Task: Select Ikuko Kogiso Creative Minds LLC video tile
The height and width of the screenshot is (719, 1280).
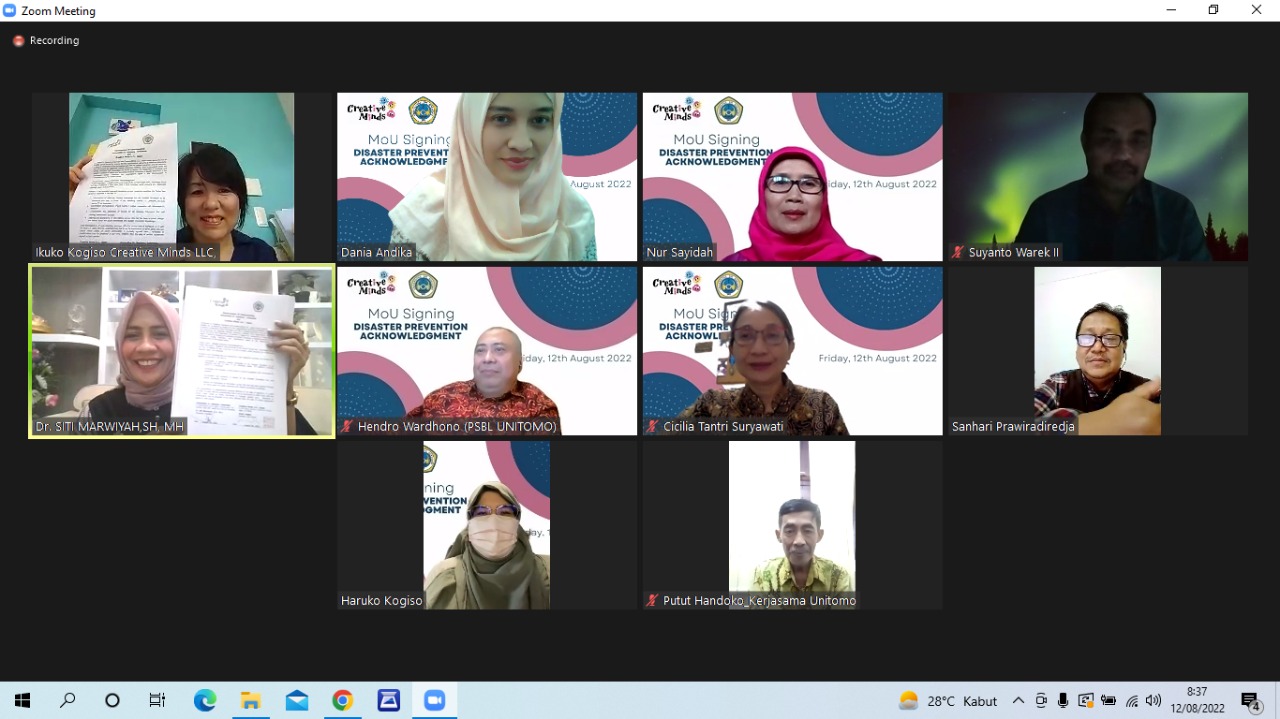Action: tap(181, 177)
